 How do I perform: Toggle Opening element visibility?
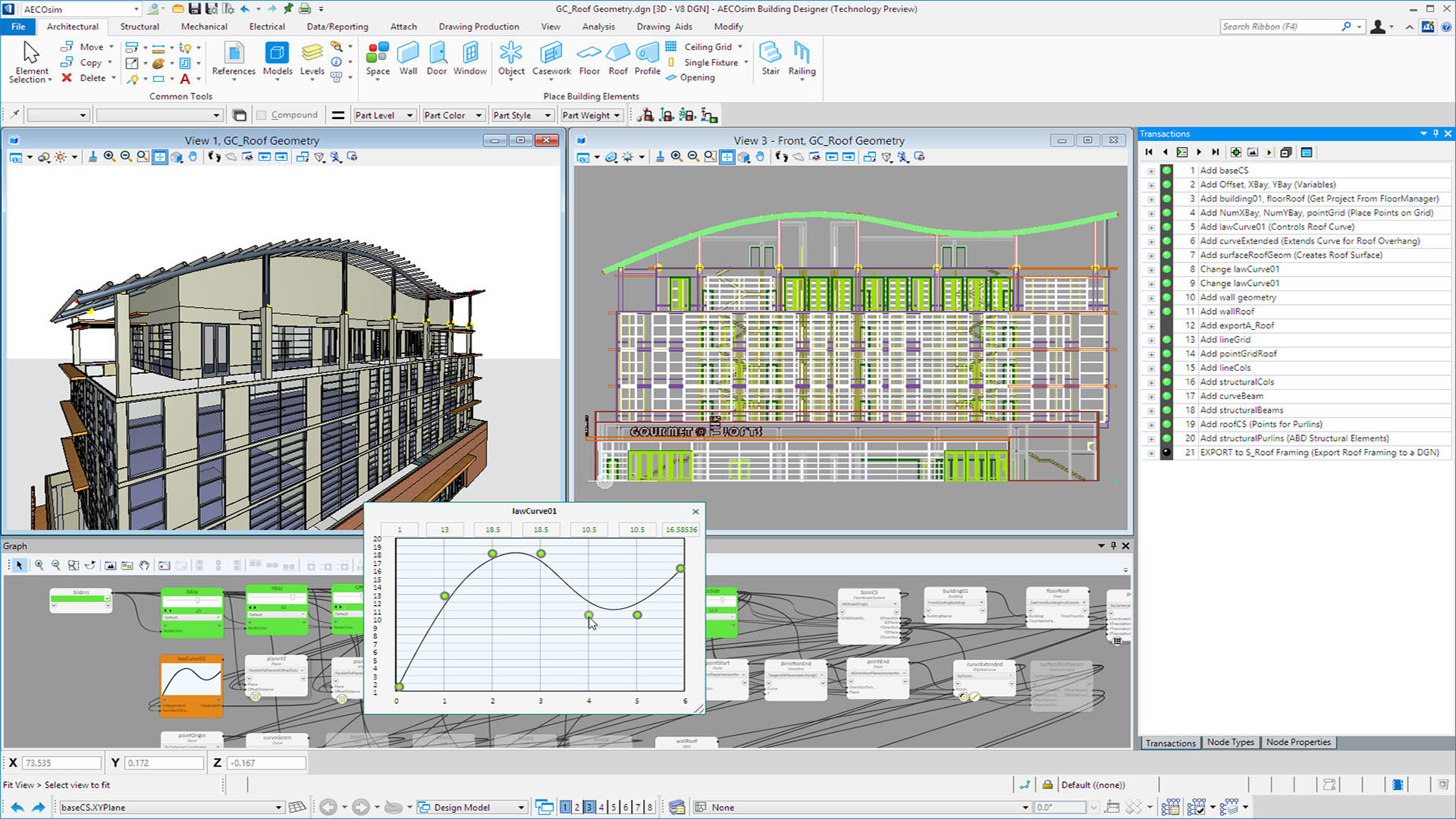point(697,78)
